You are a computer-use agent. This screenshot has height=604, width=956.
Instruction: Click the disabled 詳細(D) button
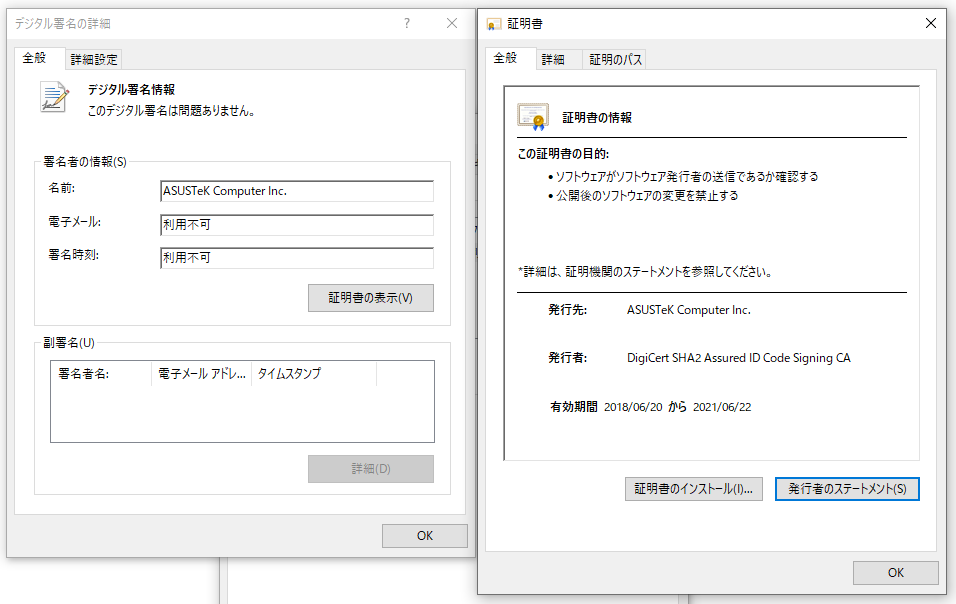[371, 469]
